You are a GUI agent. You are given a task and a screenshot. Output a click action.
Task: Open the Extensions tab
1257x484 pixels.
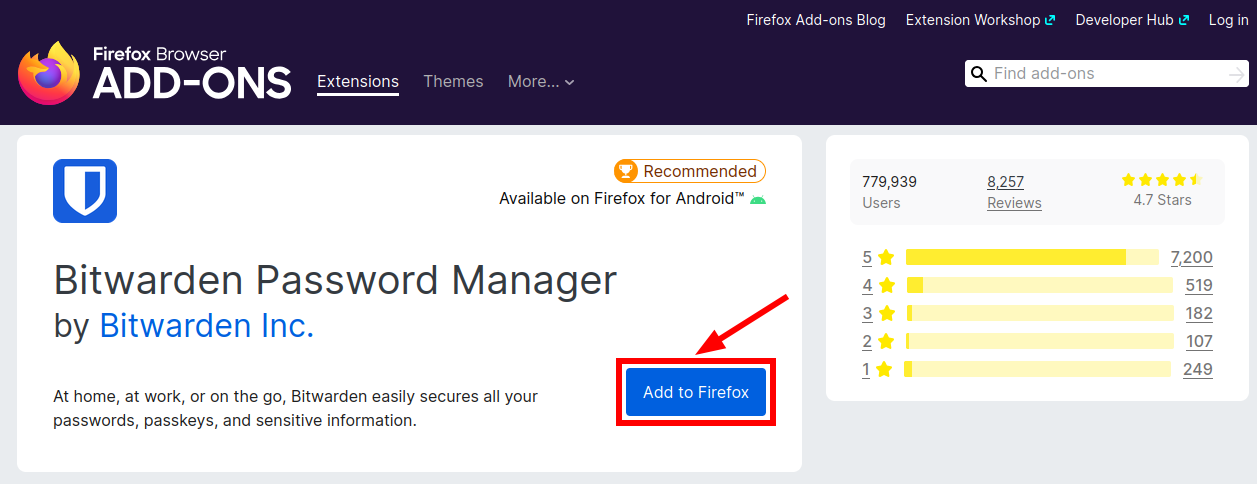point(358,82)
